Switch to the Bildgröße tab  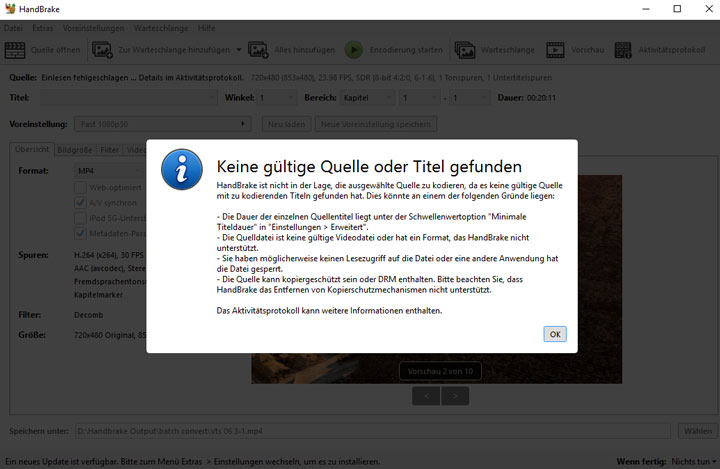click(x=74, y=150)
